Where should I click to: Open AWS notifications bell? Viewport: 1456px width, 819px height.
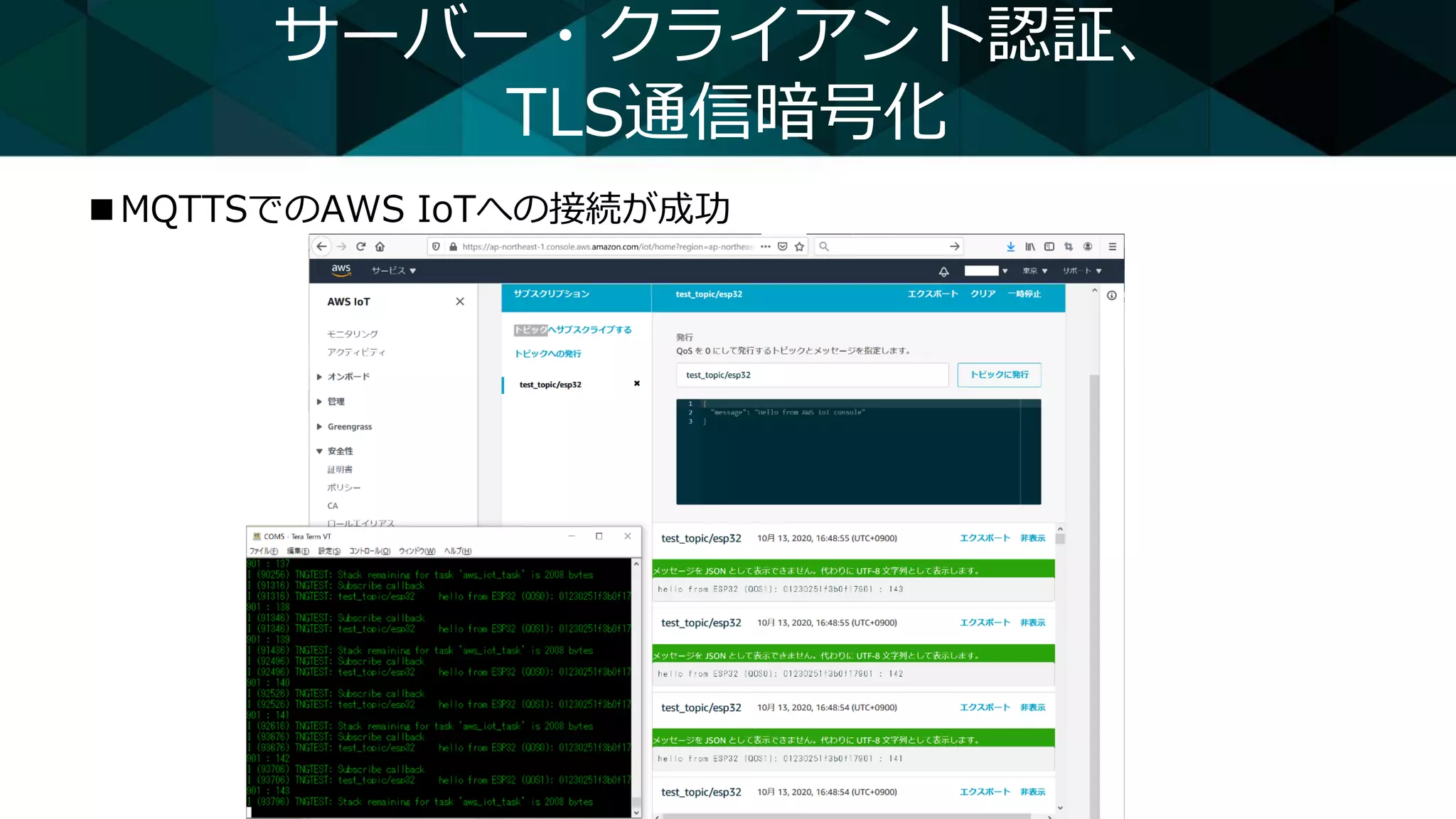[x=944, y=271]
